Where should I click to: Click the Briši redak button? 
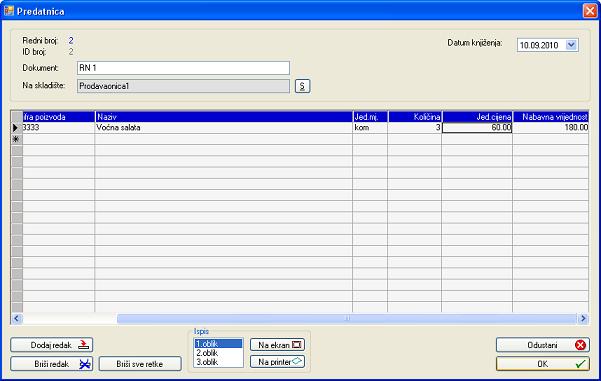click(x=52, y=364)
